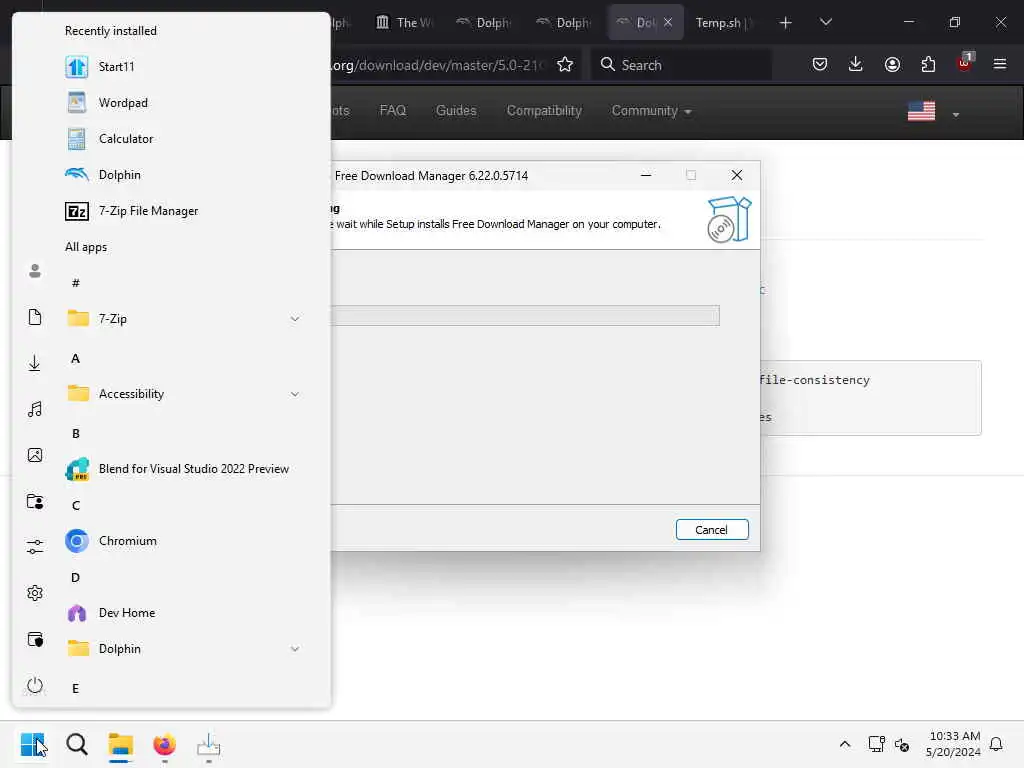Close the current Firefox tab
The image size is (1024, 768).
(667, 22)
